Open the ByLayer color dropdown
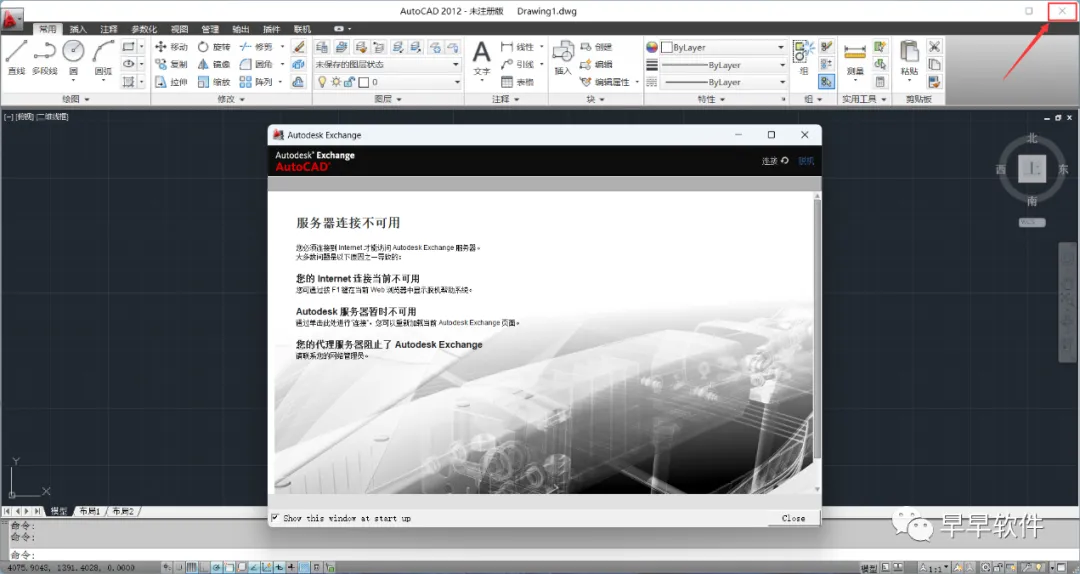The height and width of the screenshot is (574, 1080). [723, 47]
